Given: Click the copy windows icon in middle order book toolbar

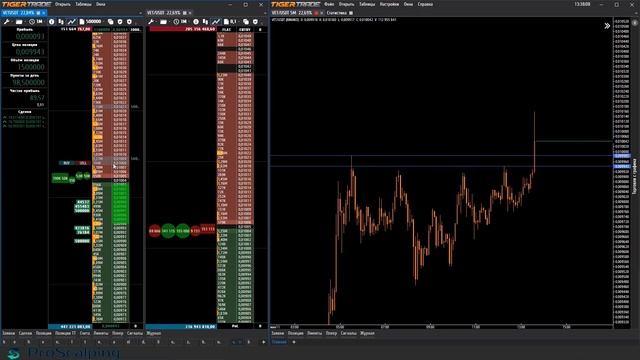Looking at the screenshot, I should coord(246,22).
